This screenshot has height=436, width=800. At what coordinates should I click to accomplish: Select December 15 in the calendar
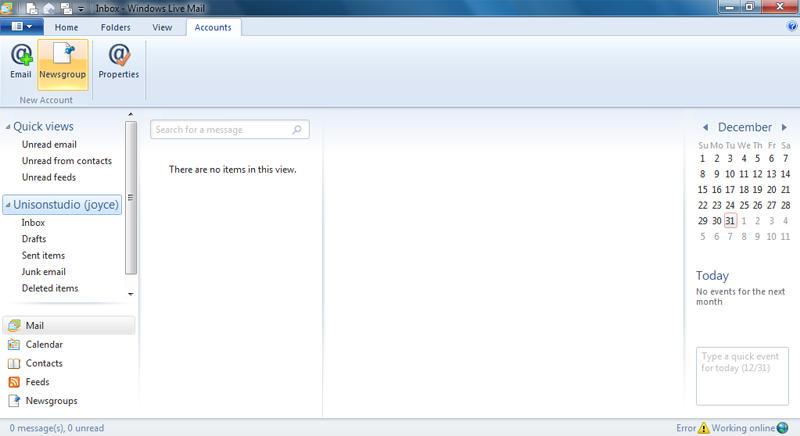703,190
